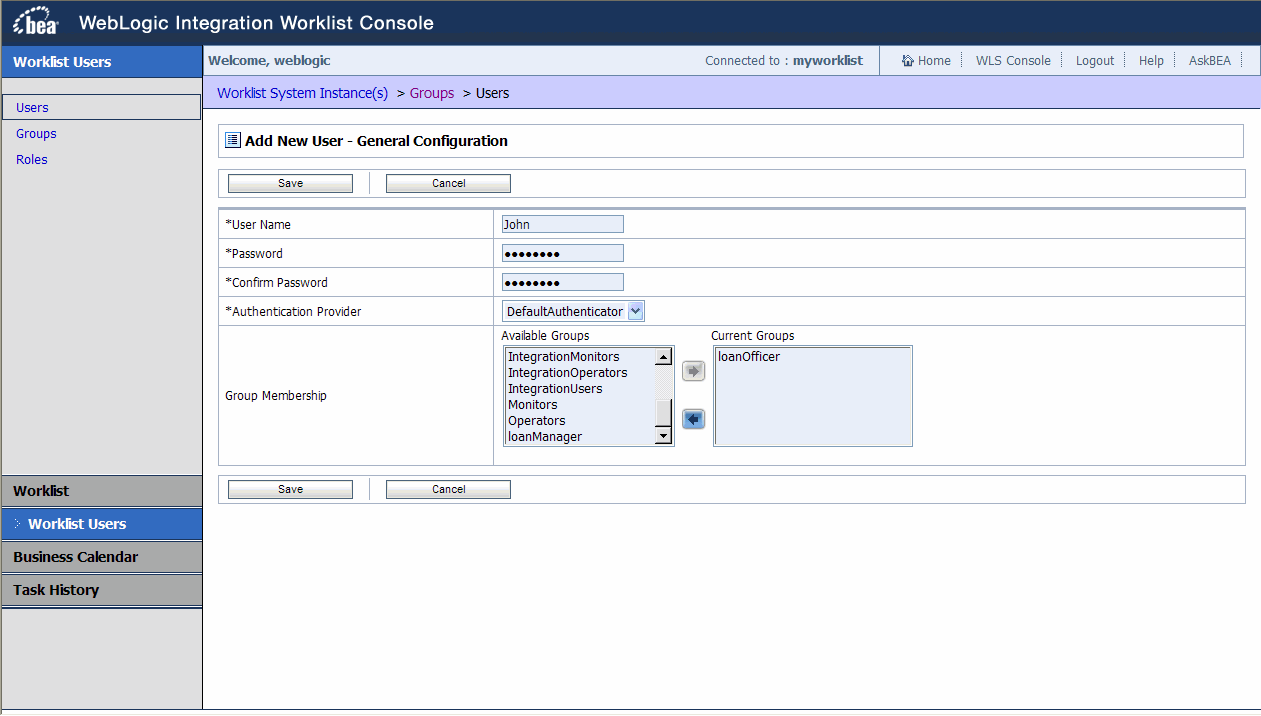Screen dimensions: 1261x716
Task: Focus the User Name field
Action: 563,224
